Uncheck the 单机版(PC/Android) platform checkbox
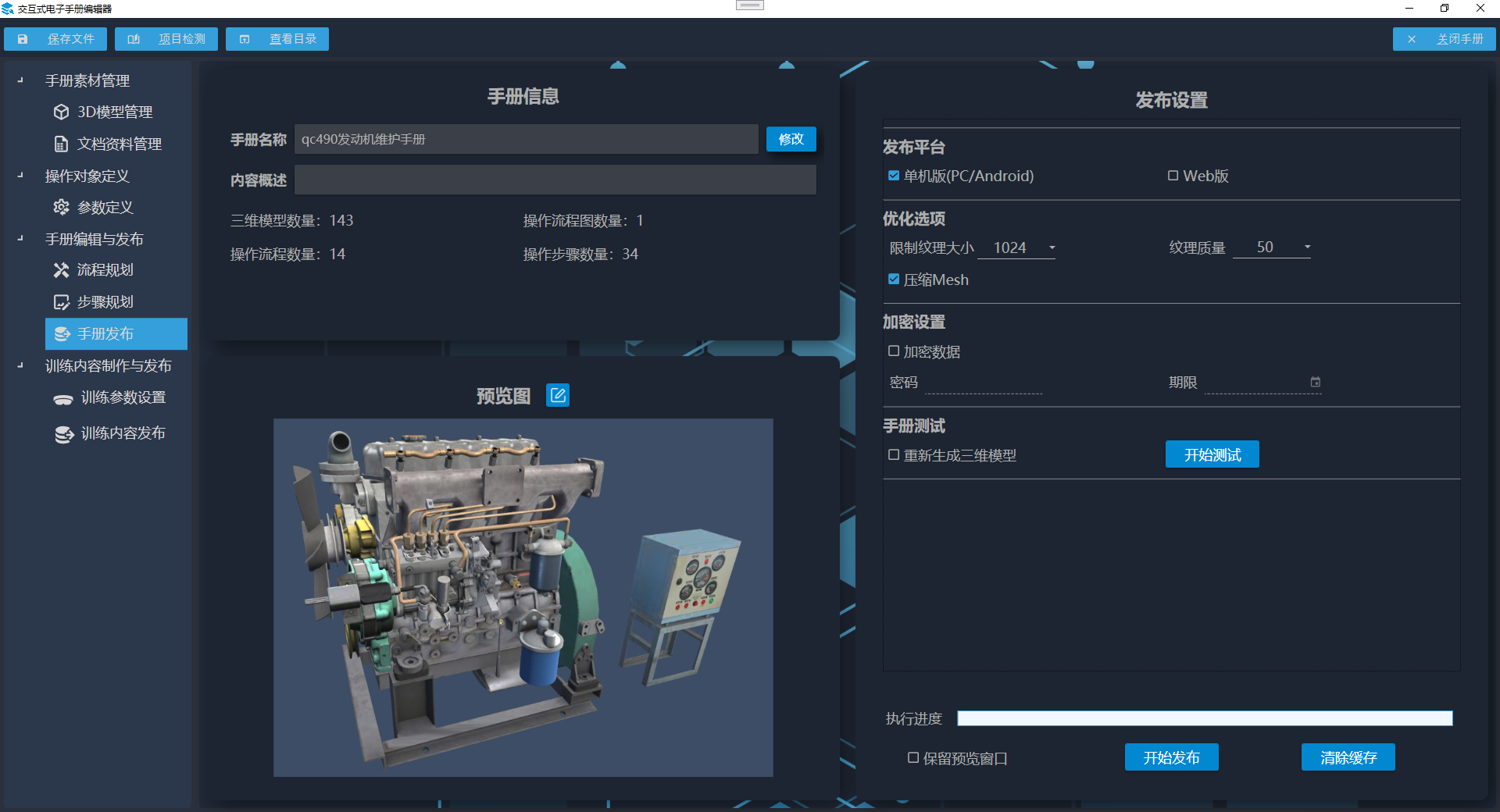 (894, 176)
